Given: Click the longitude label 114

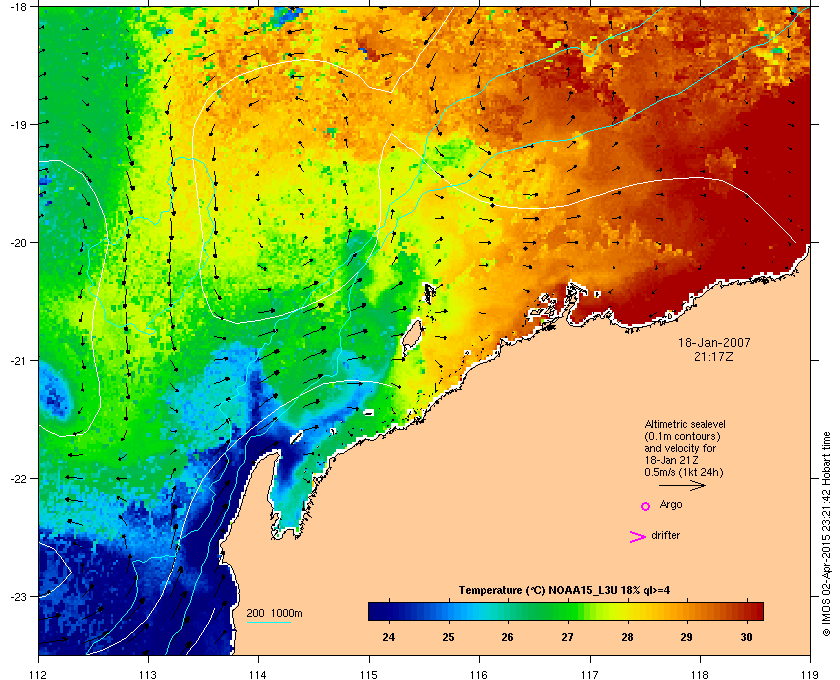Looking at the screenshot, I should pyautogui.click(x=258, y=674).
